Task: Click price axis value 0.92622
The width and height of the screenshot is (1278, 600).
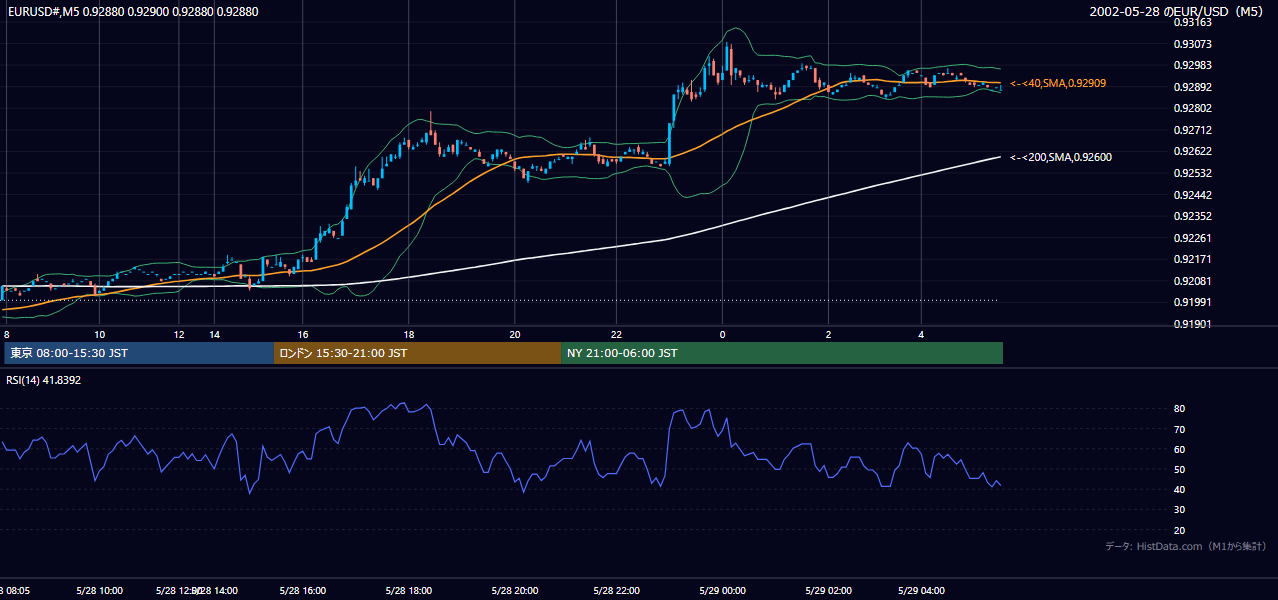Action: point(1192,152)
